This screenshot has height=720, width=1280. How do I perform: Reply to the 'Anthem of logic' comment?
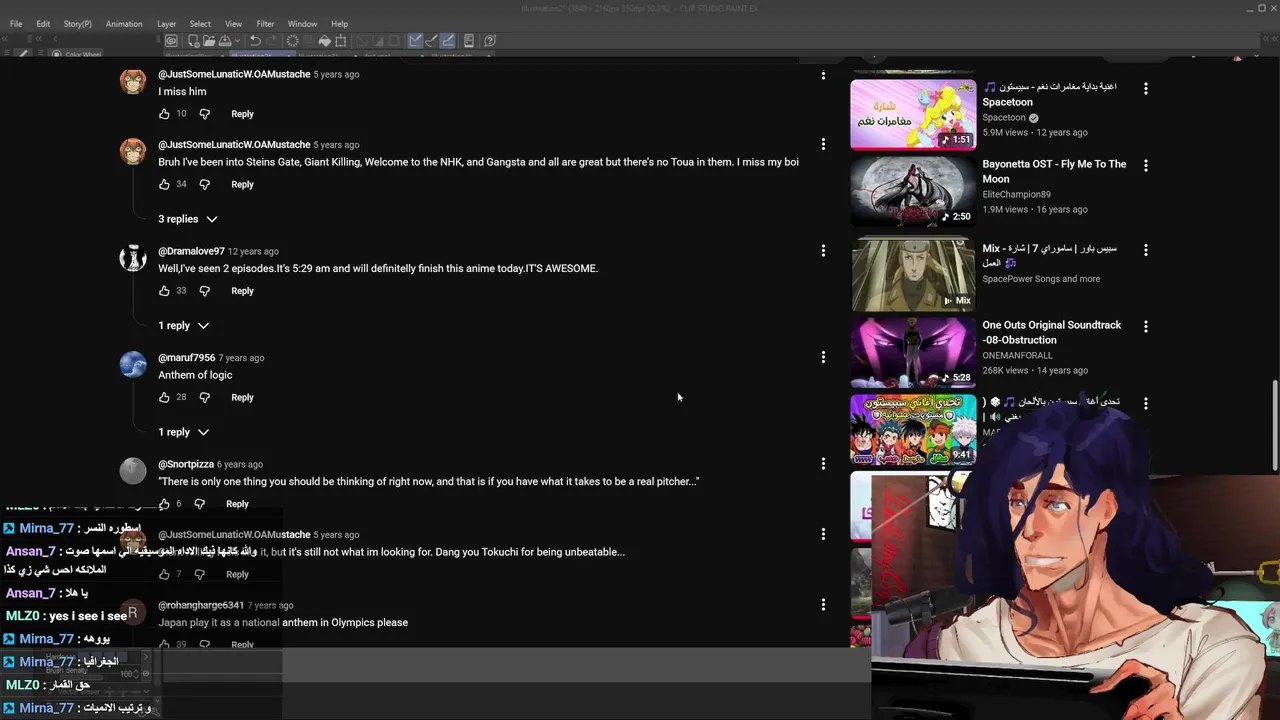click(242, 398)
